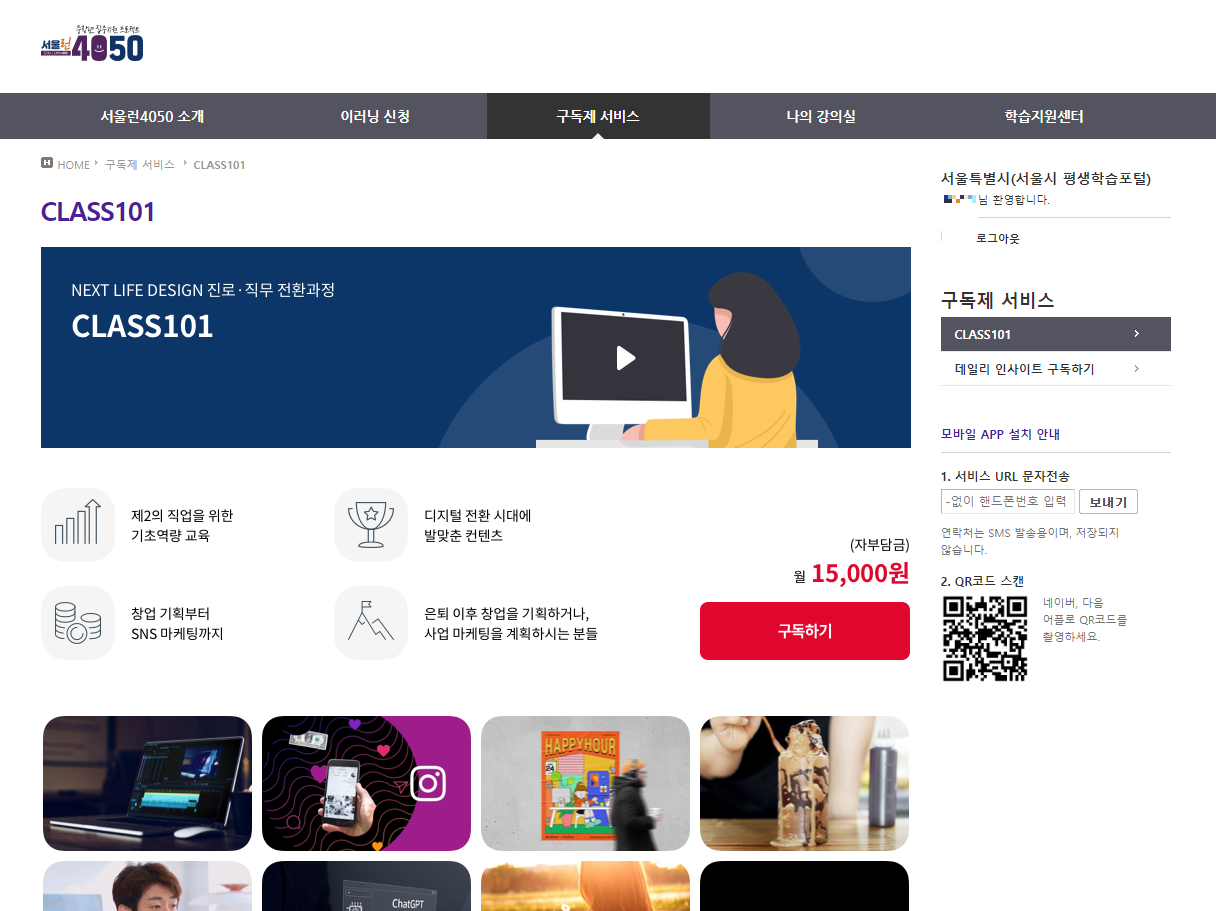Viewport: 1216px width, 911px height.
Task: Click the bar chart growth icon
Action: click(x=78, y=525)
